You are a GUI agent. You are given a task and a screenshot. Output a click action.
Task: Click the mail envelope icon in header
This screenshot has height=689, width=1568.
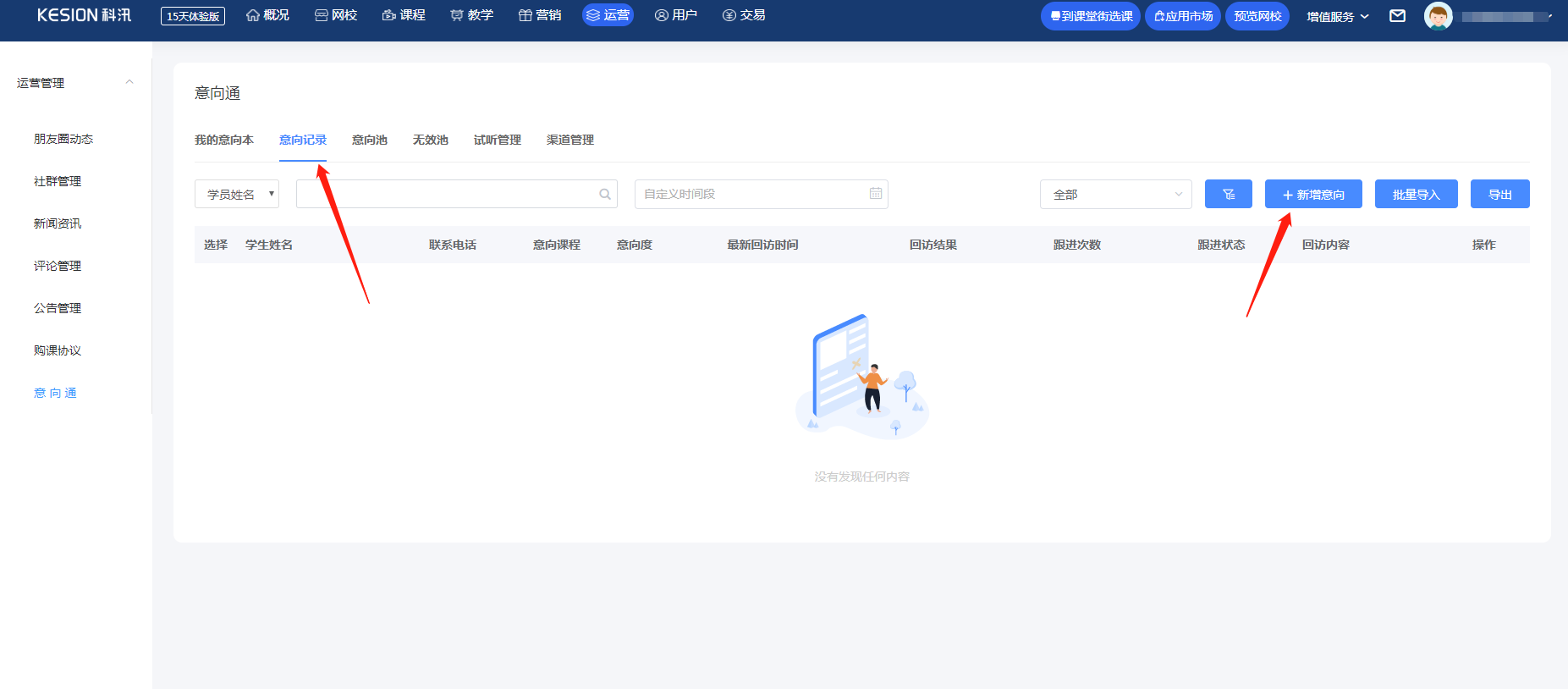pos(1398,16)
